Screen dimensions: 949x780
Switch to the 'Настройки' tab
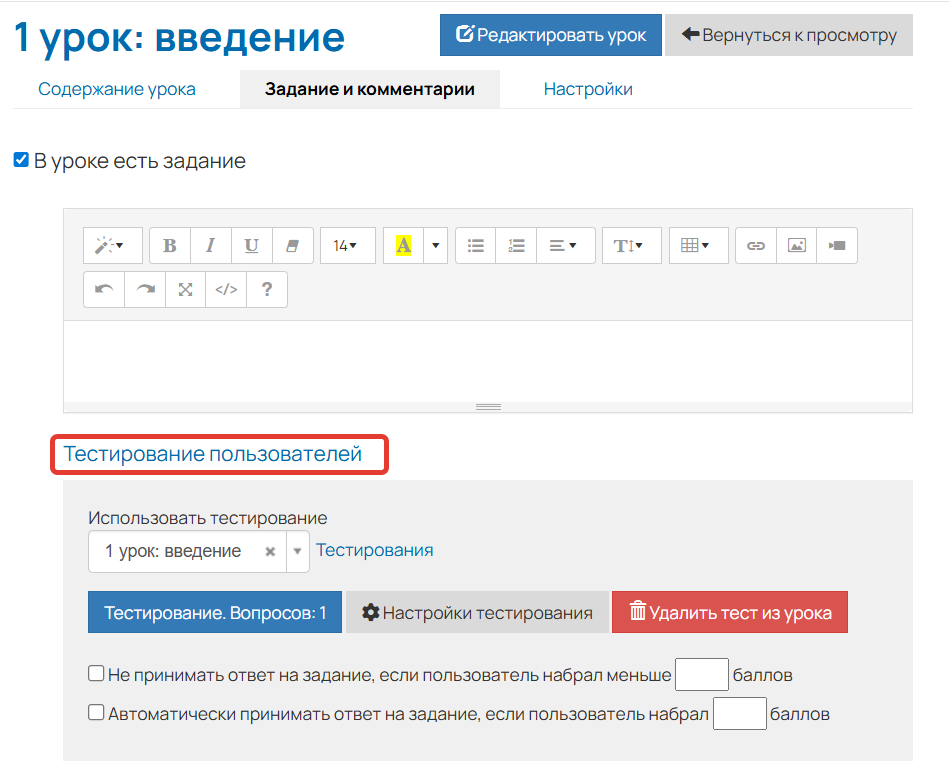(x=588, y=89)
